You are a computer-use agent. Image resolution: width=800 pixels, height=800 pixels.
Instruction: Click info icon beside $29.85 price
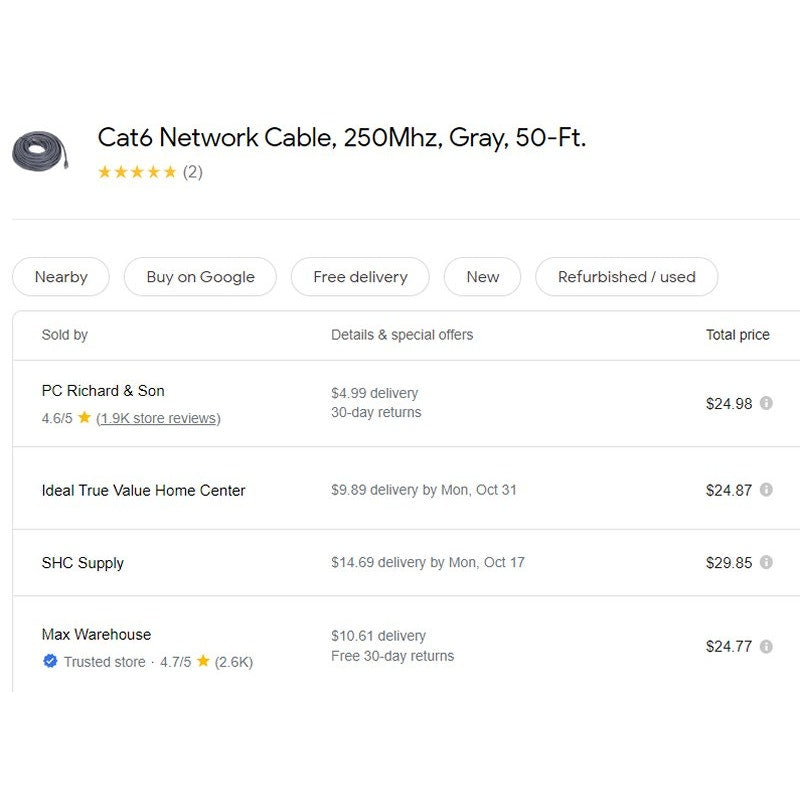pos(766,562)
